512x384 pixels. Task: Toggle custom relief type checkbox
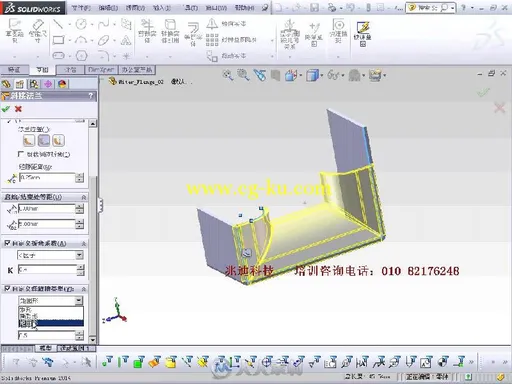tap(7, 288)
